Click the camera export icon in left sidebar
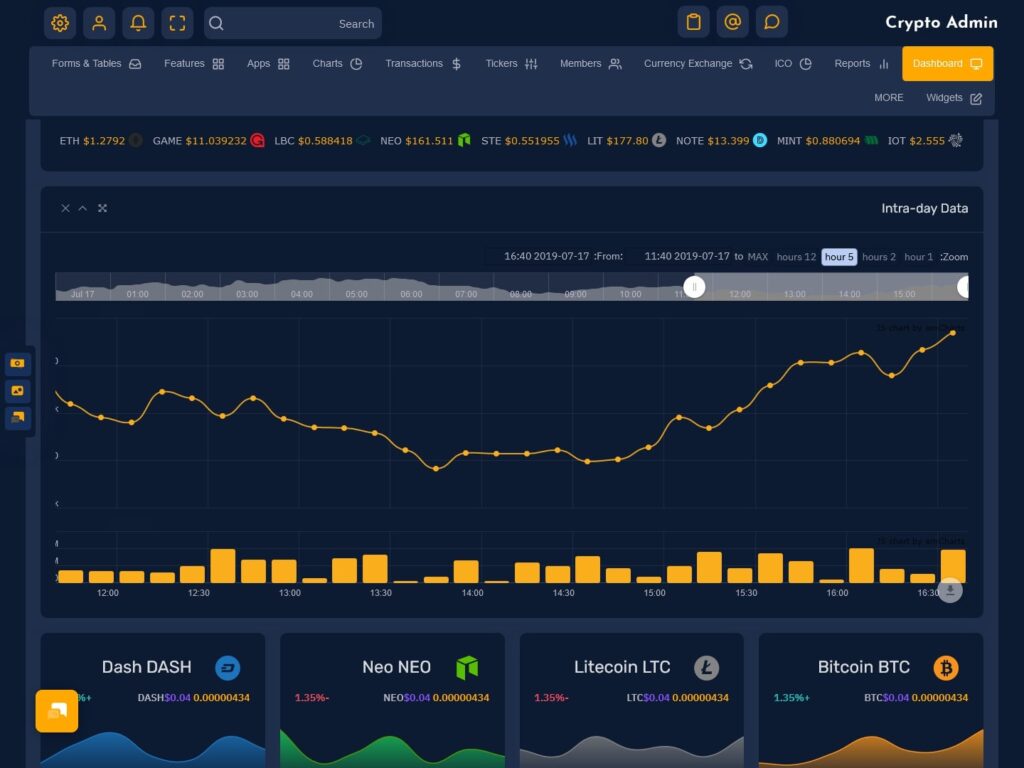Image resolution: width=1024 pixels, height=768 pixels. (x=17, y=363)
